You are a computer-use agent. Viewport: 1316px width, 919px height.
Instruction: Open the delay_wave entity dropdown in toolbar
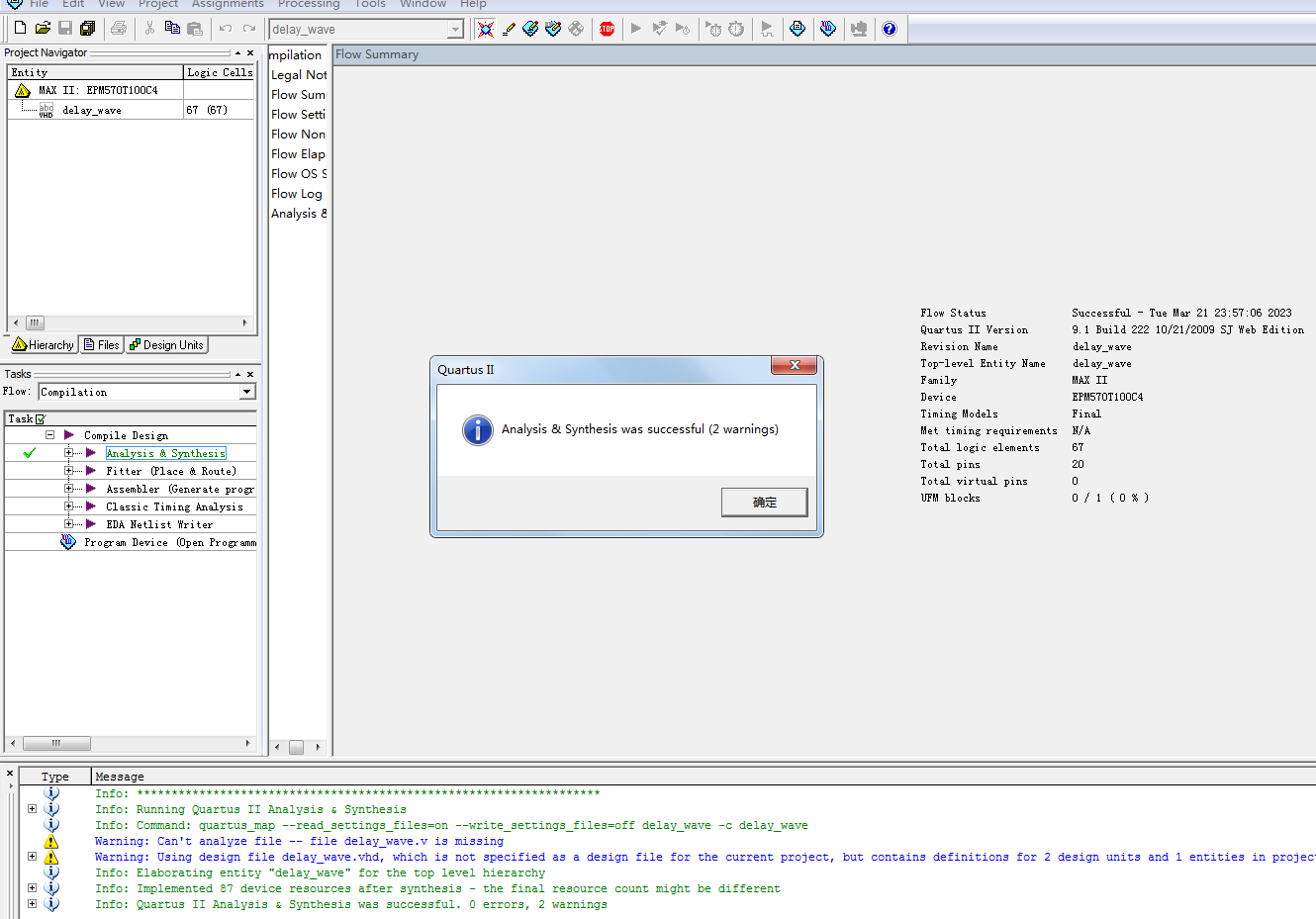click(455, 30)
